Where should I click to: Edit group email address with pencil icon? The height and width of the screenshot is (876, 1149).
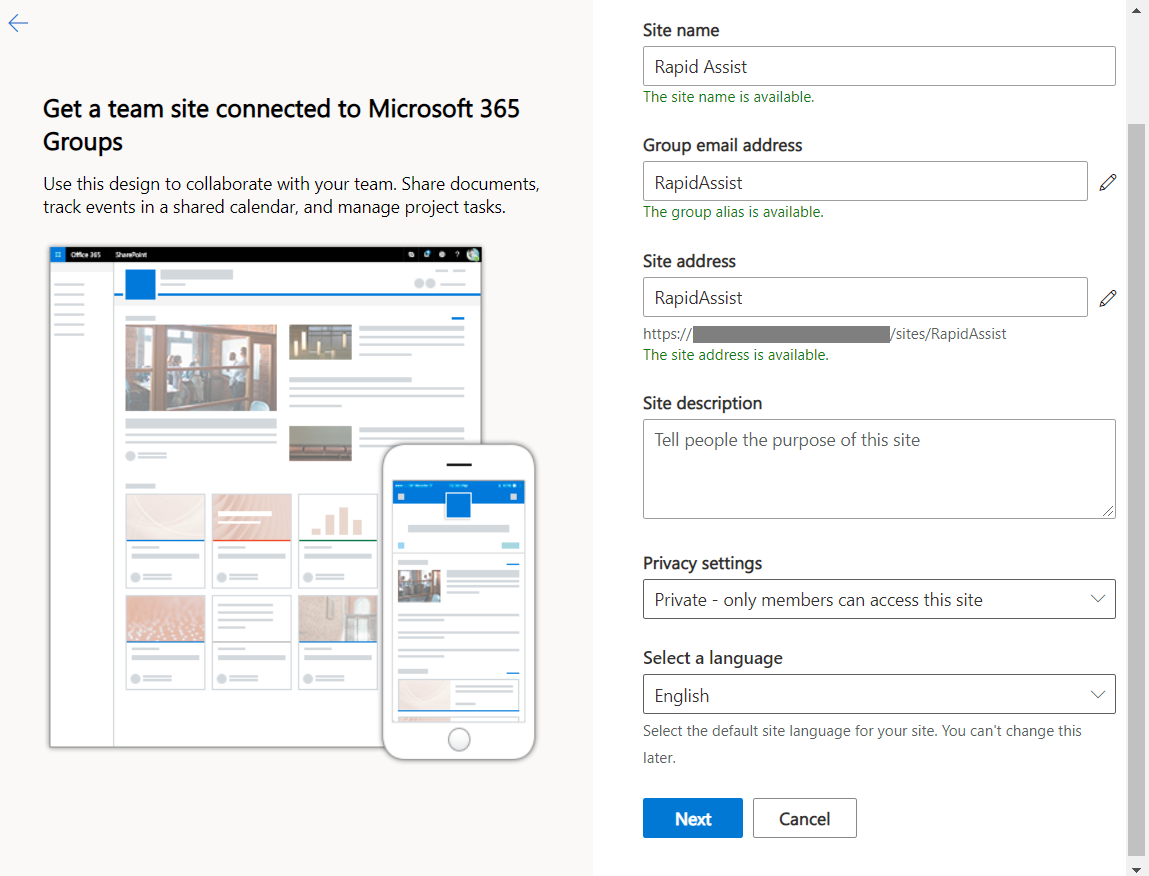click(1107, 182)
